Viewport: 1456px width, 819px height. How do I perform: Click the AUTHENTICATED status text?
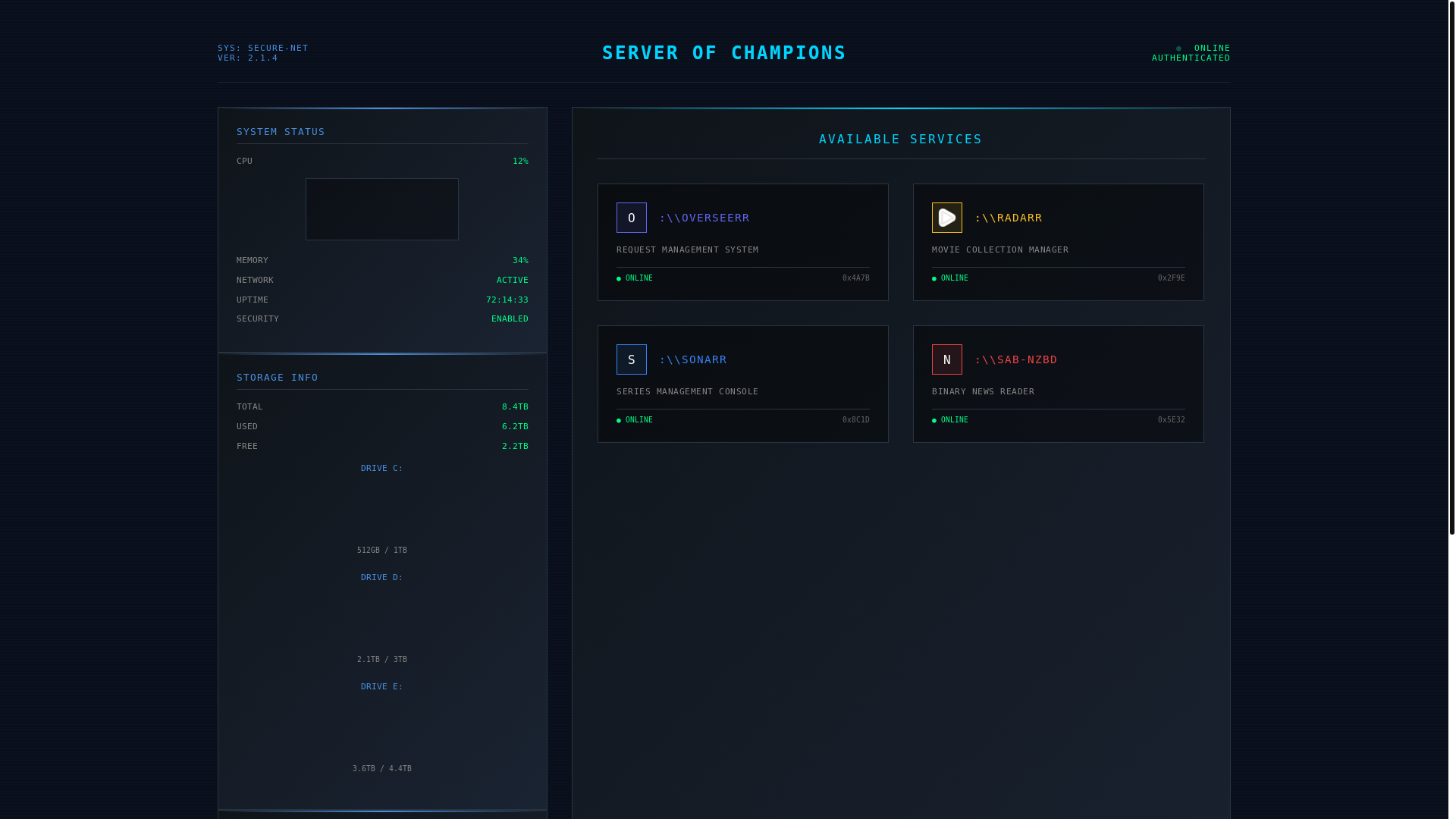tap(1191, 58)
